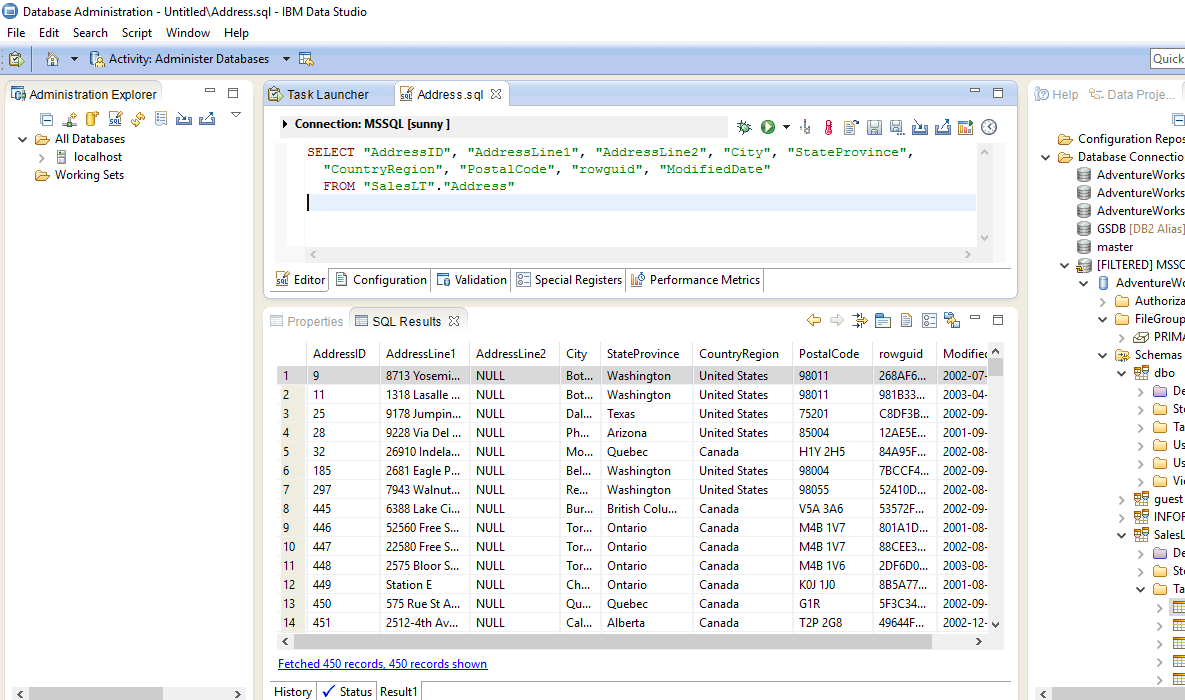Viewport: 1185px width, 700px height.
Task: Click the Fetched 450 records link
Action: click(x=382, y=663)
